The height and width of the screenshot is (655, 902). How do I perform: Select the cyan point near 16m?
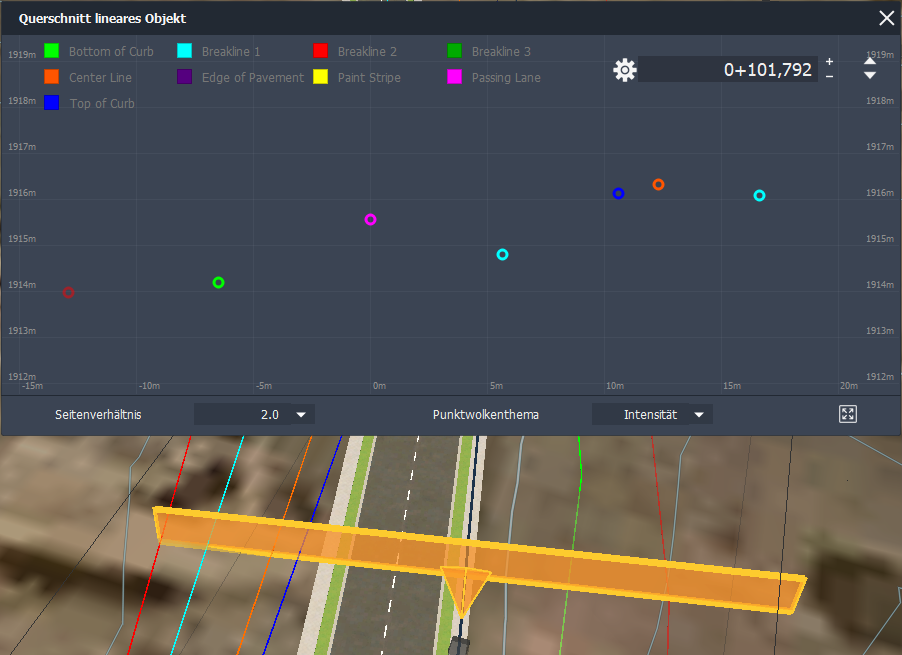(759, 196)
